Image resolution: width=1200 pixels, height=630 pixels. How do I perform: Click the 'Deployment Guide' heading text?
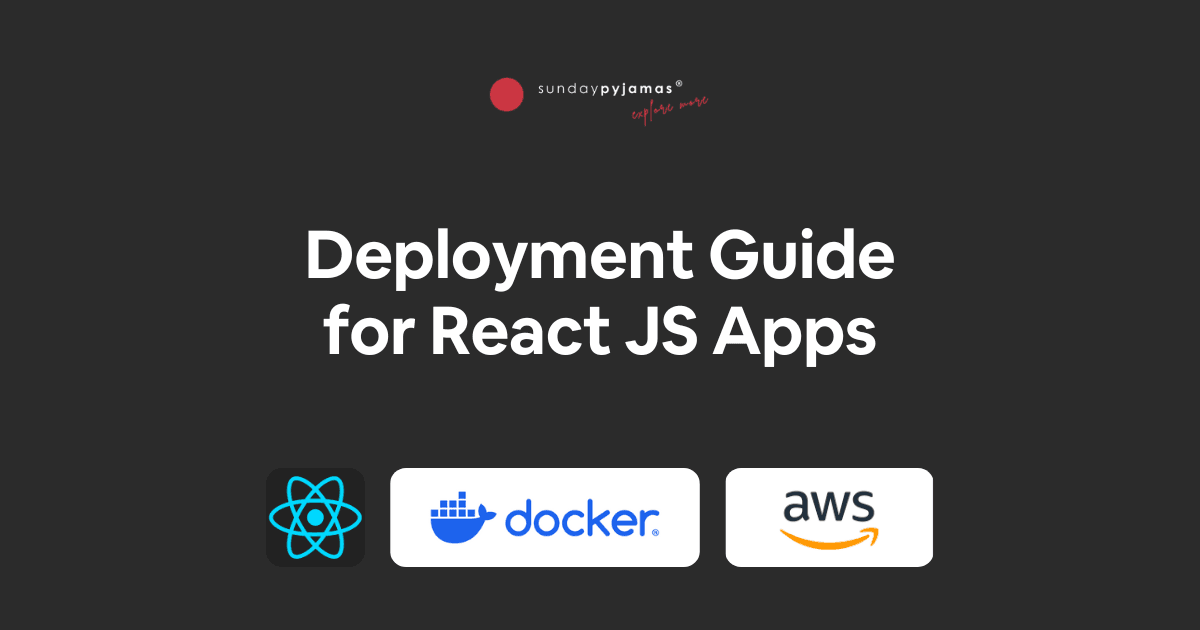[600, 255]
